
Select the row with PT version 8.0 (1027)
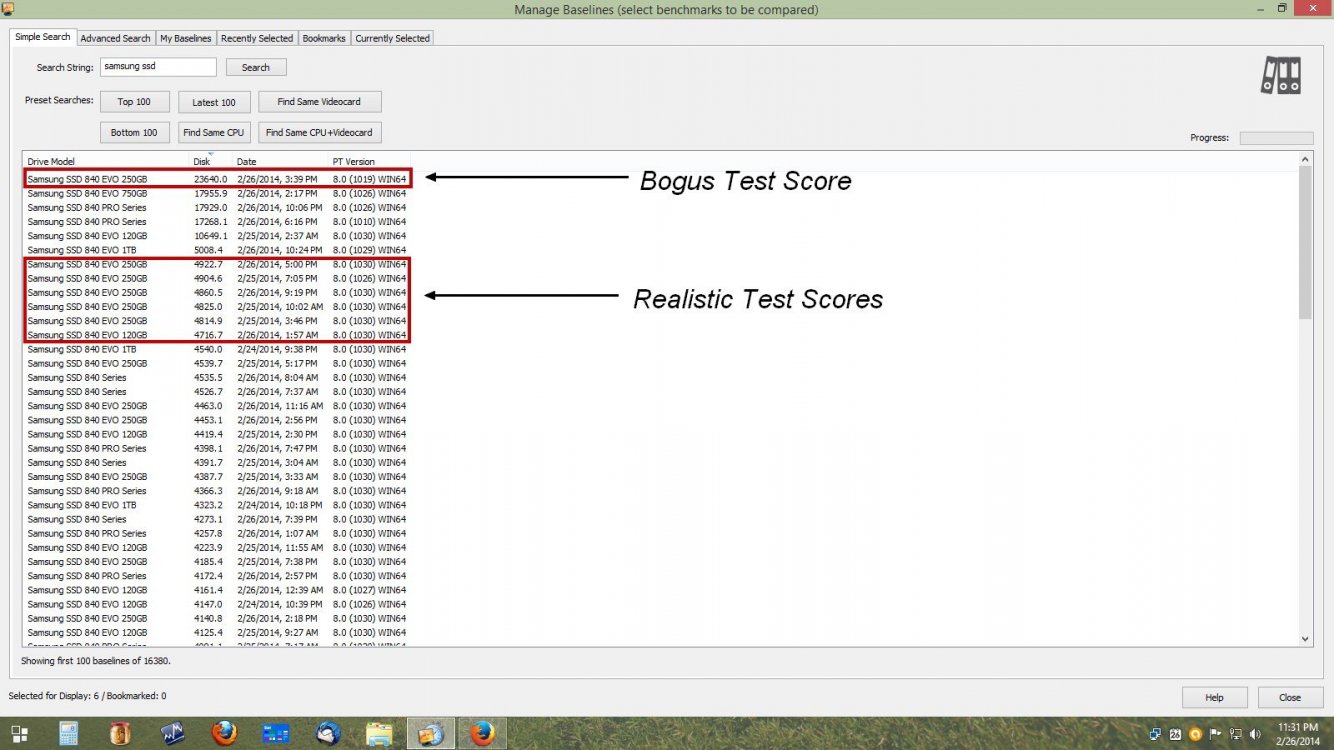click(x=217, y=590)
